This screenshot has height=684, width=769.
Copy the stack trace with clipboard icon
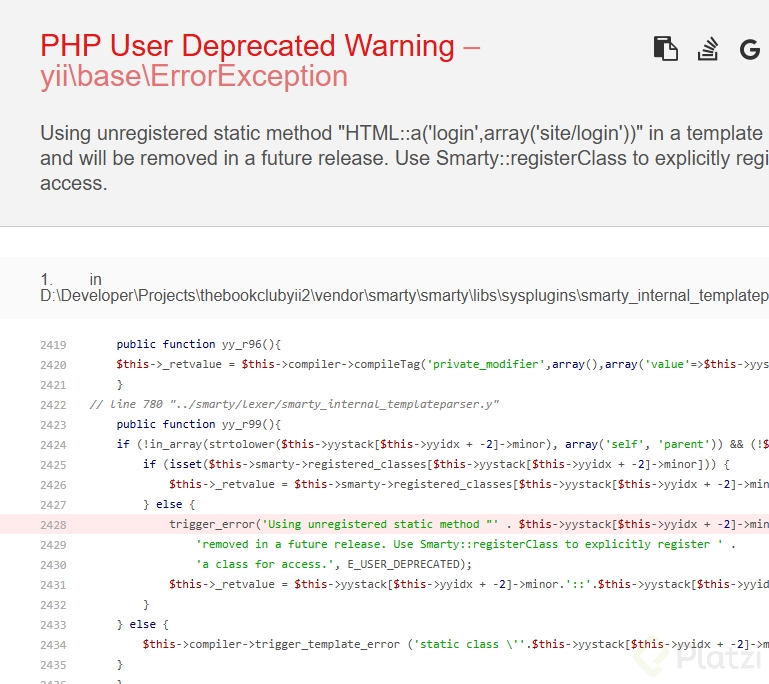coord(666,49)
